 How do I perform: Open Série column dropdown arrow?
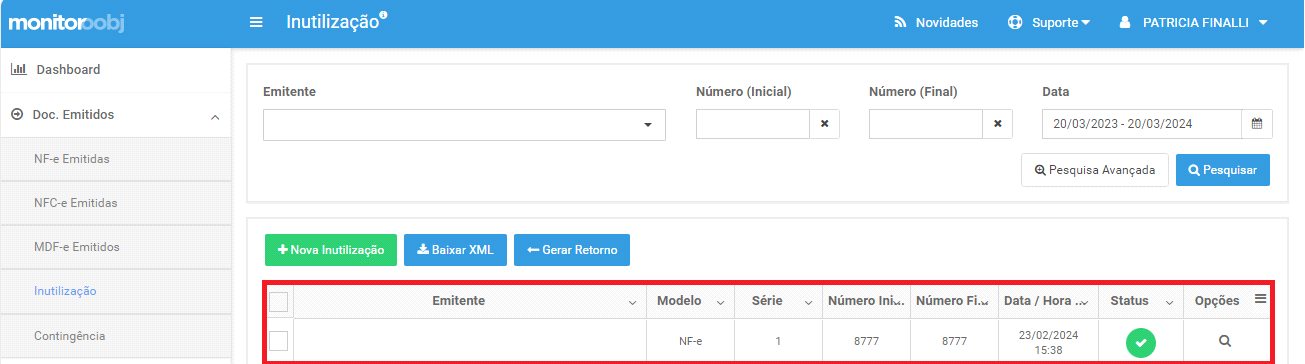(x=808, y=302)
